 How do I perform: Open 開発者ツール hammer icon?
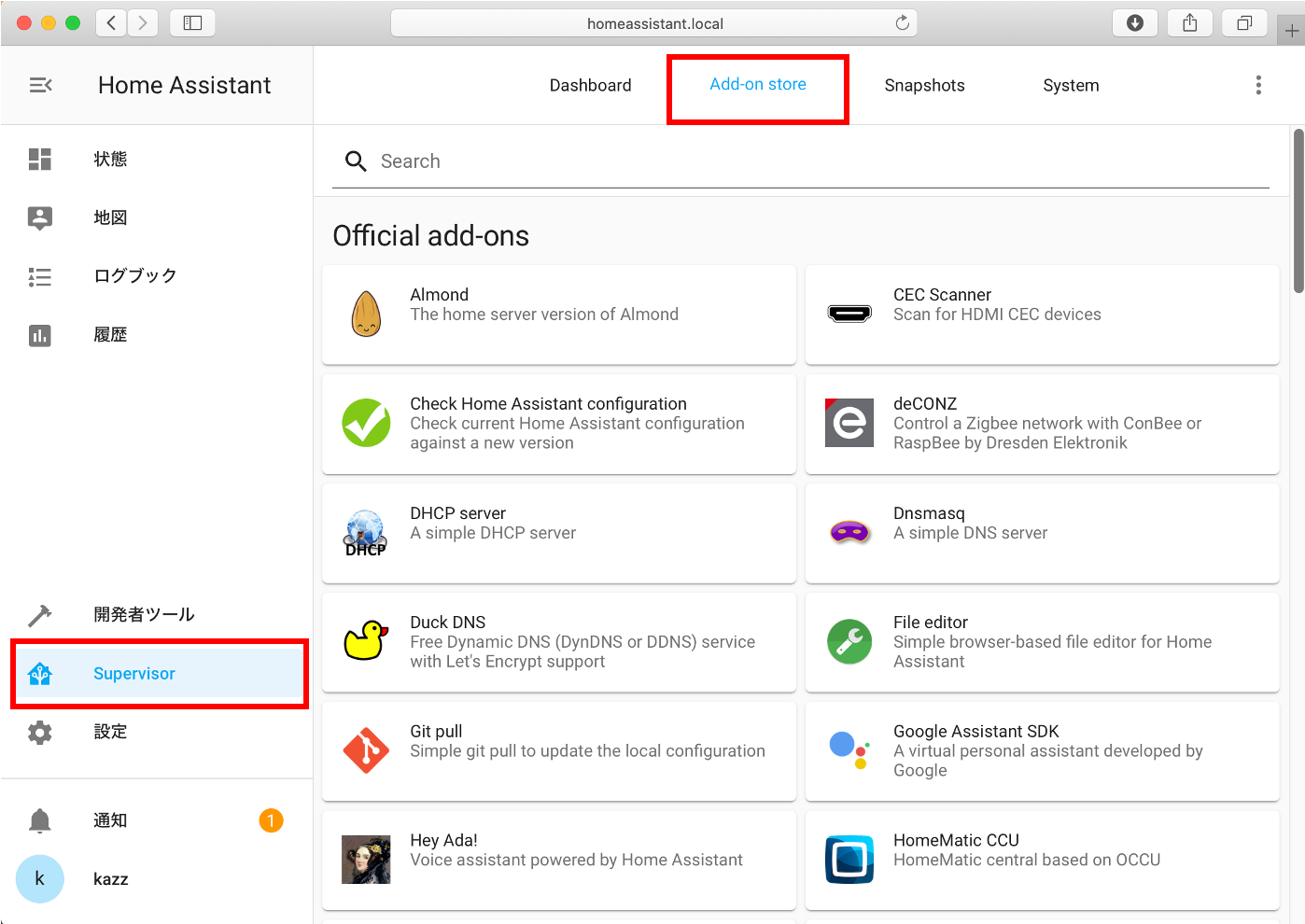pos(40,615)
